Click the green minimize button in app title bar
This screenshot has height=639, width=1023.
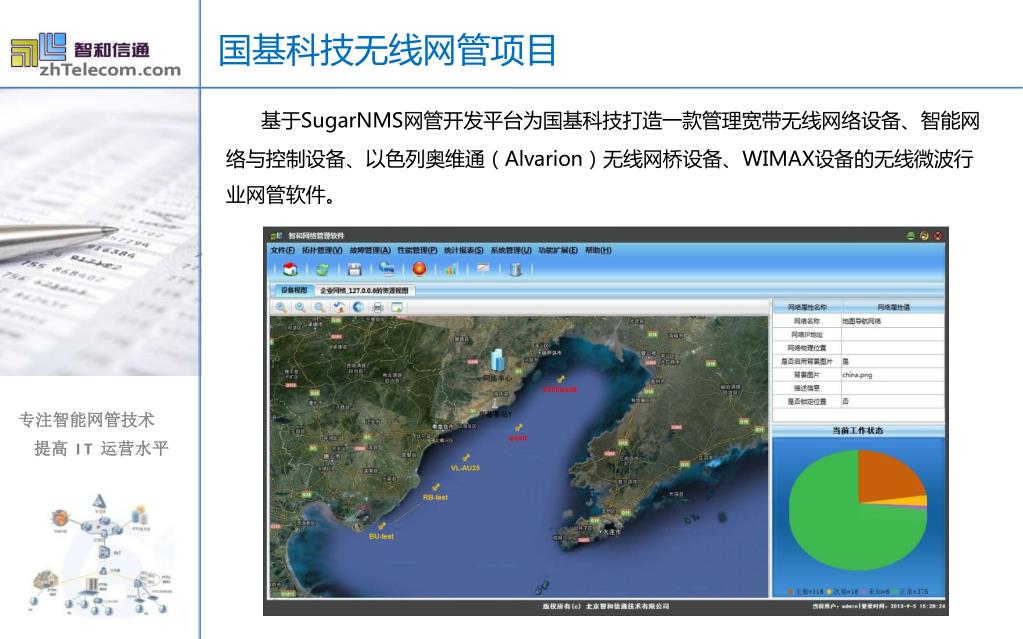pyautogui.click(x=910, y=236)
